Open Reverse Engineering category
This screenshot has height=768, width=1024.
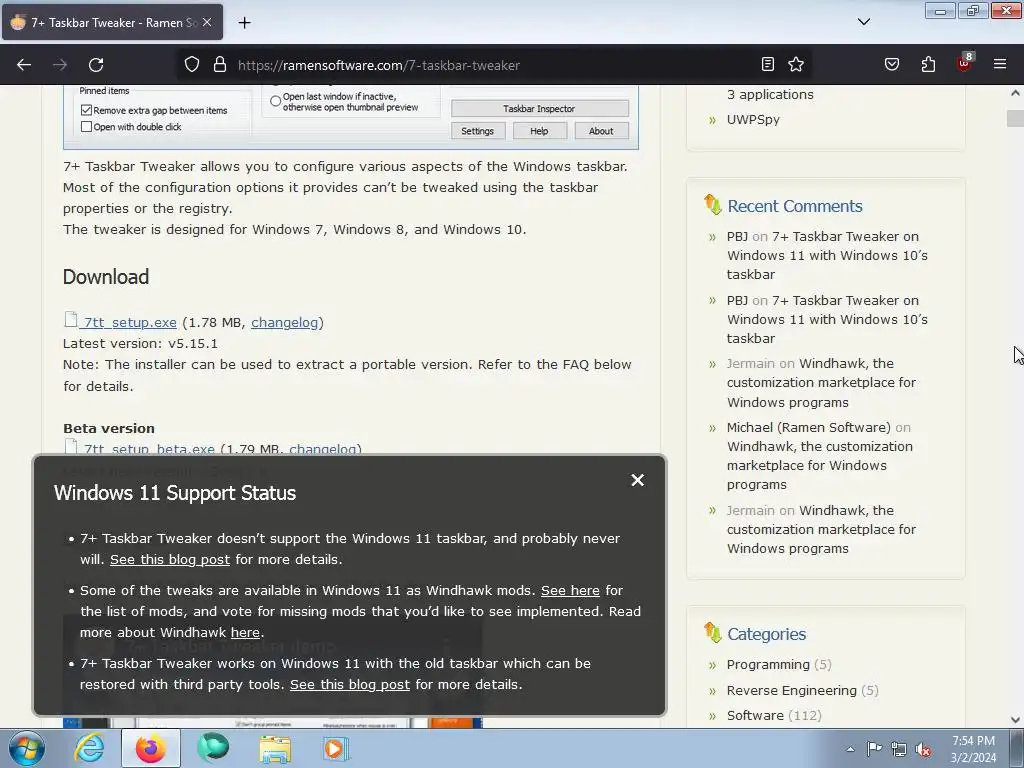pyautogui.click(x=792, y=690)
